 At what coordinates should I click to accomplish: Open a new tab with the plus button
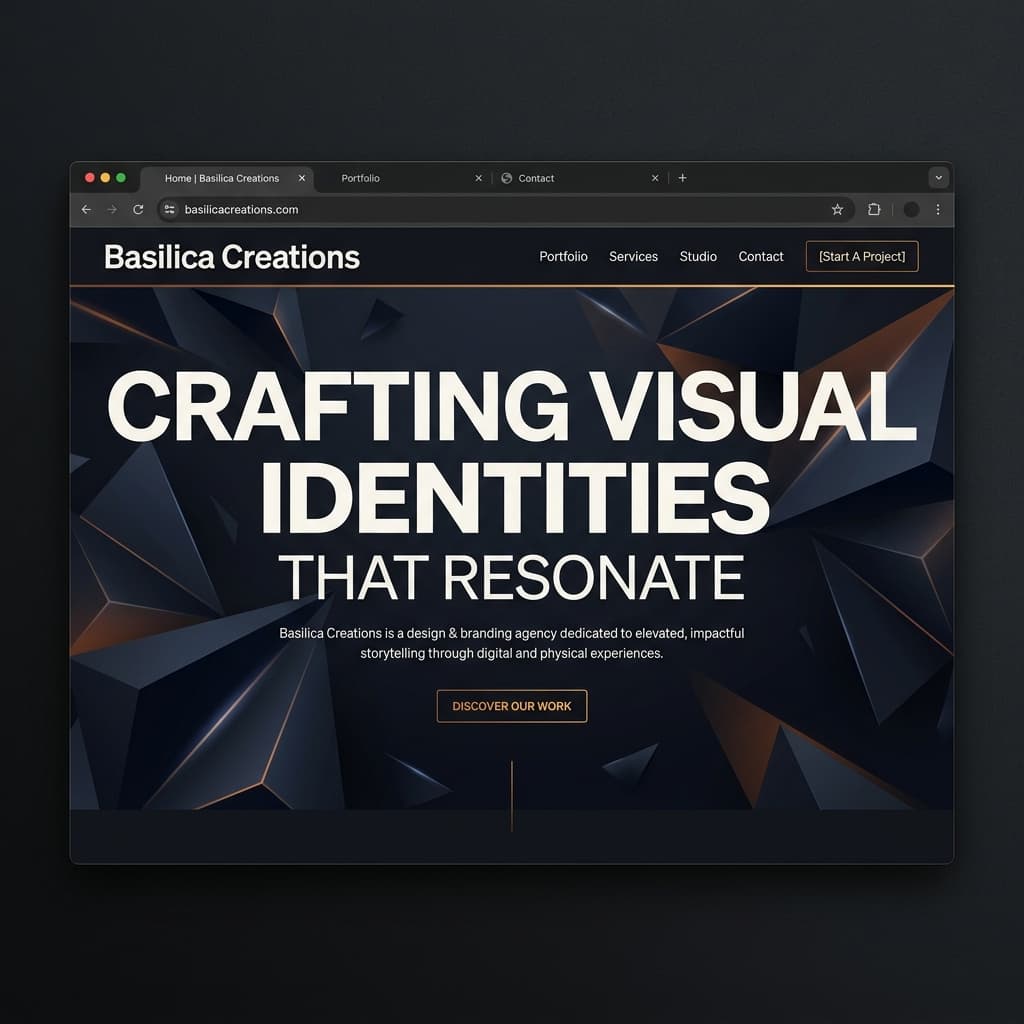point(682,177)
